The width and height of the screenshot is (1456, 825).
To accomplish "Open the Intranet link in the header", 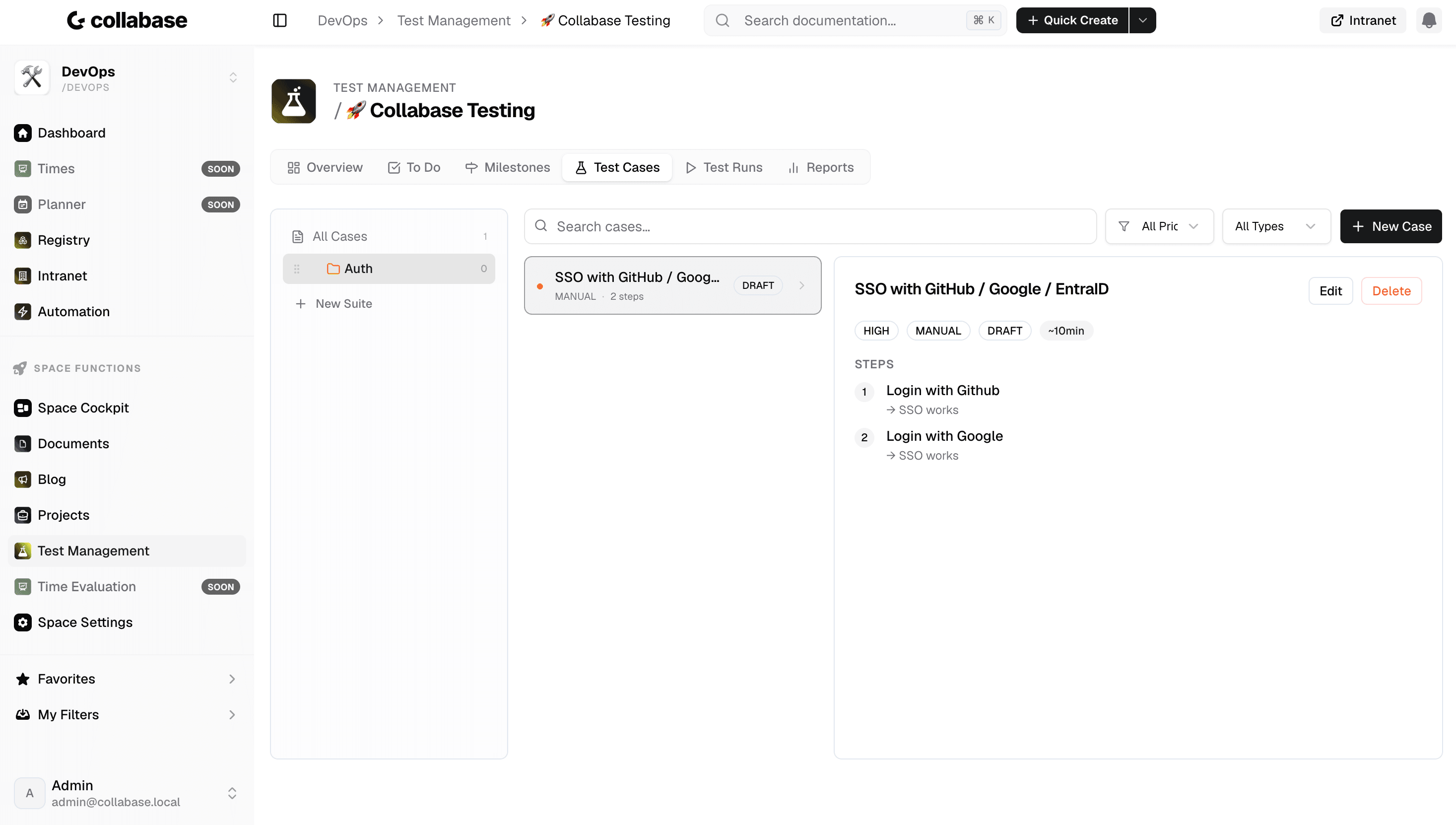I will click(1363, 20).
